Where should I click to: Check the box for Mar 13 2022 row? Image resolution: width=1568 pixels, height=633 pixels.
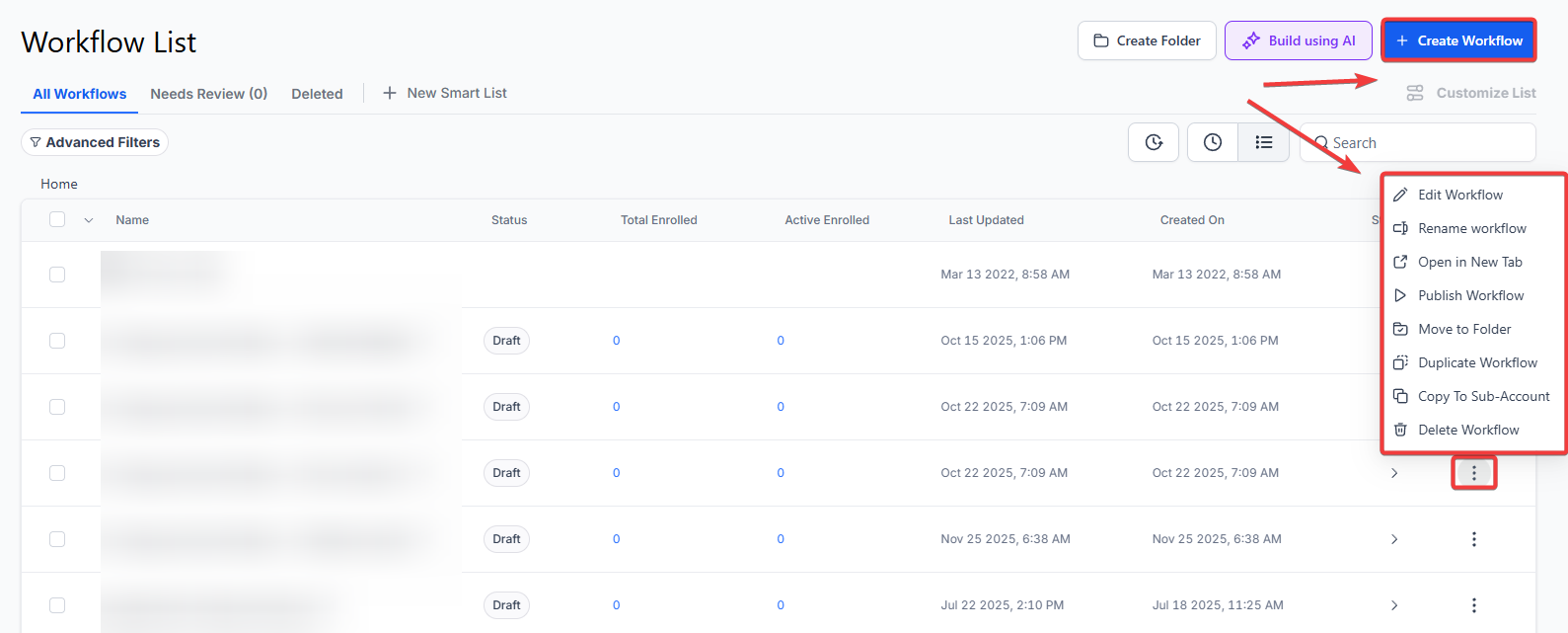click(x=57, y=275)
